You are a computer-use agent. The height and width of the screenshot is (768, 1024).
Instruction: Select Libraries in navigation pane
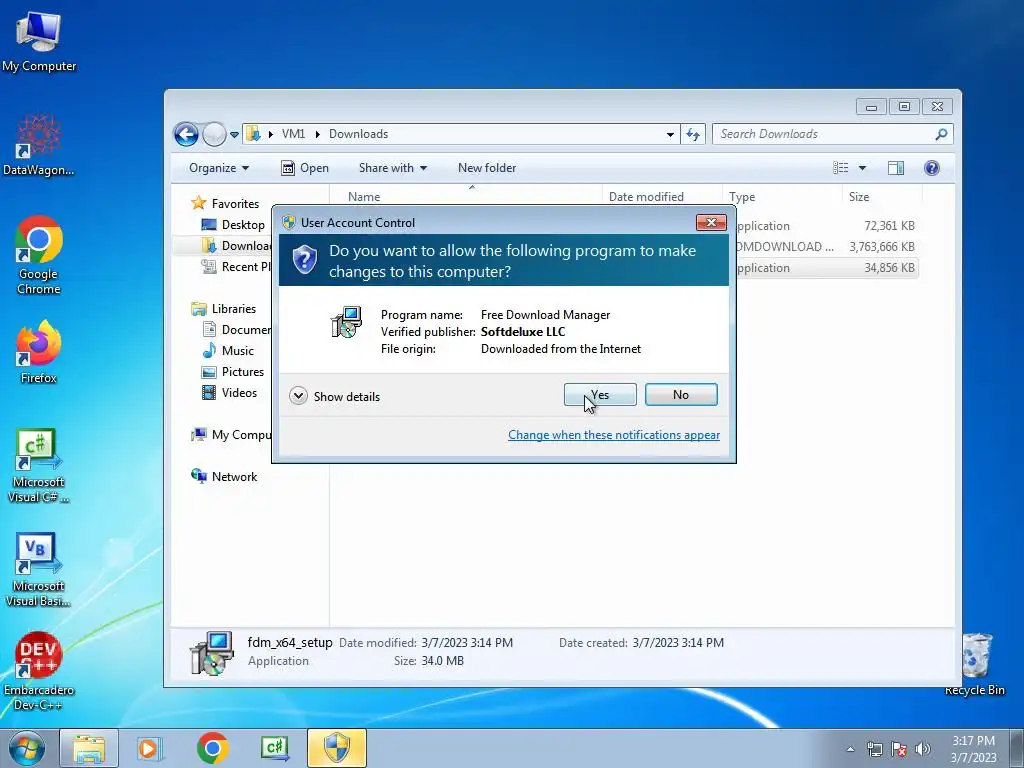225,309
